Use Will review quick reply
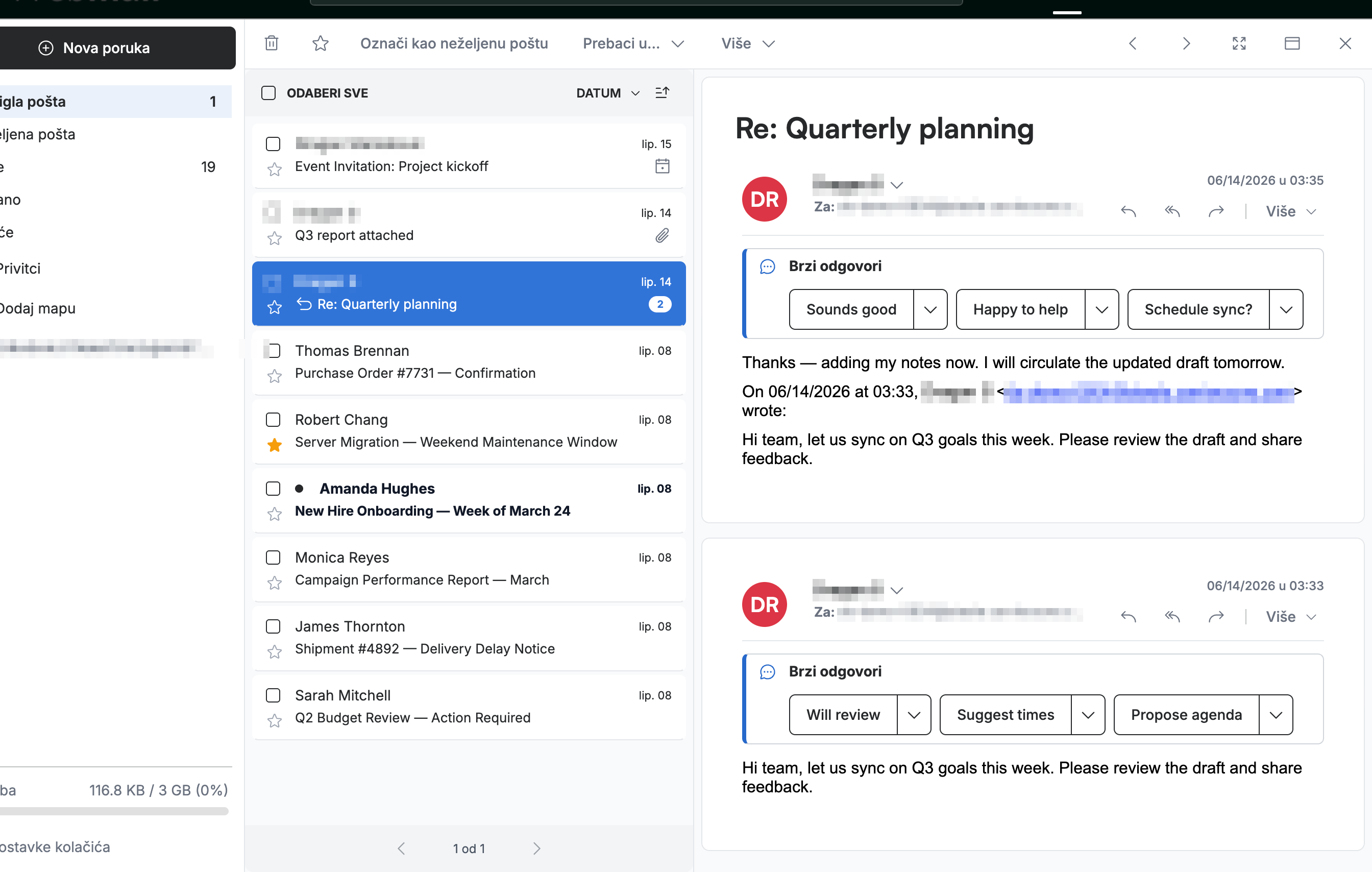Viewport: 1372px width, 872px height. click(843, 715)
